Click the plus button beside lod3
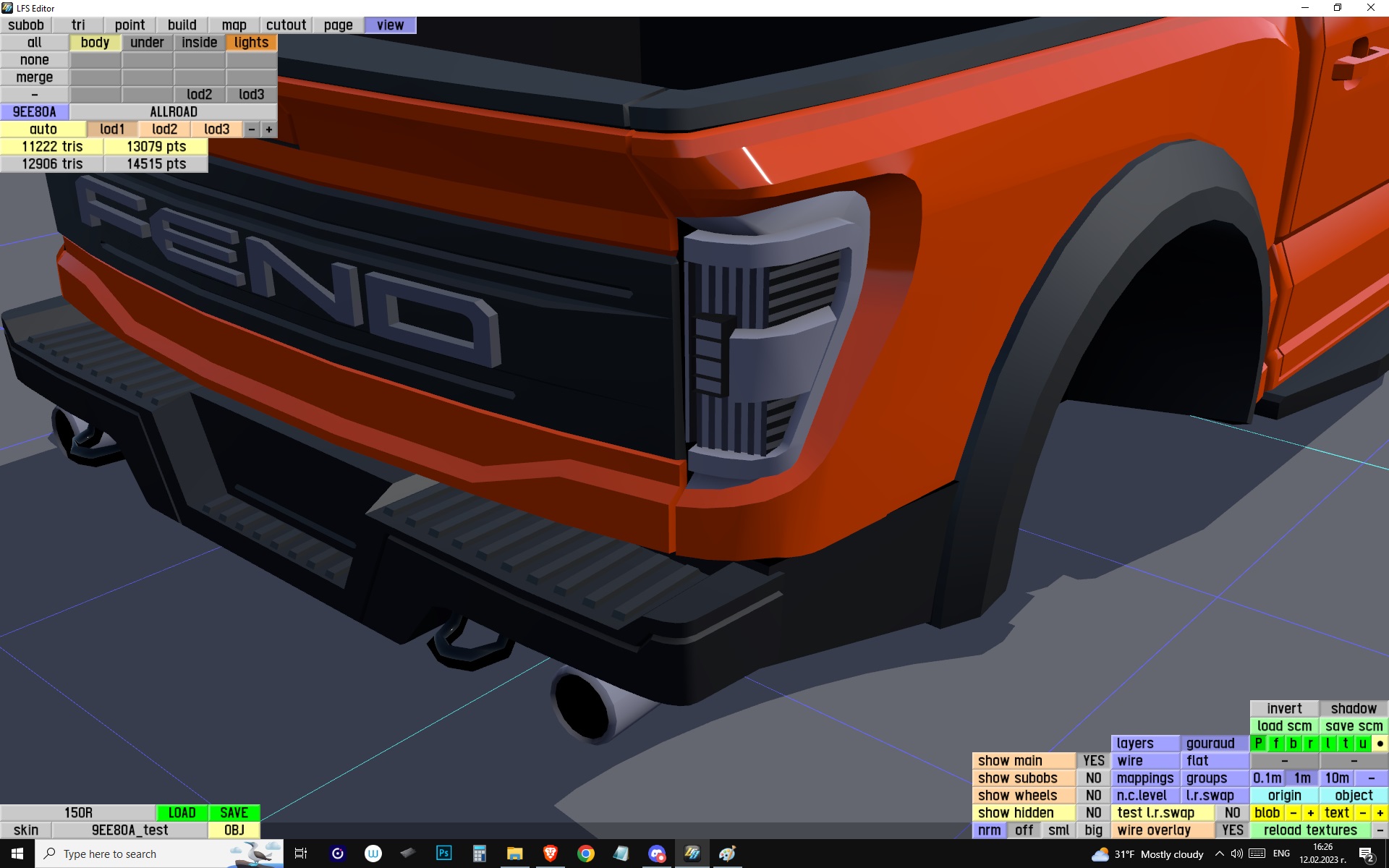This screenshot has height=868, width=1389. pyautogui.click(x=269, y=129)
